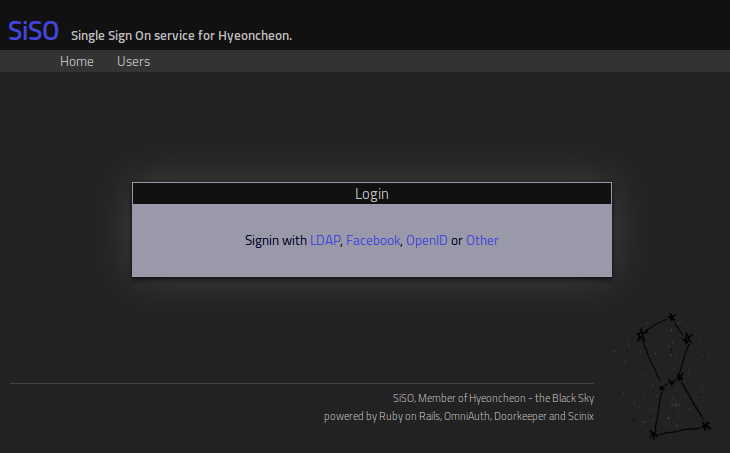Click the Single Sign On service tagline
Screen dimensions: 730x453
pyautogui.click(x=181, y=36)
